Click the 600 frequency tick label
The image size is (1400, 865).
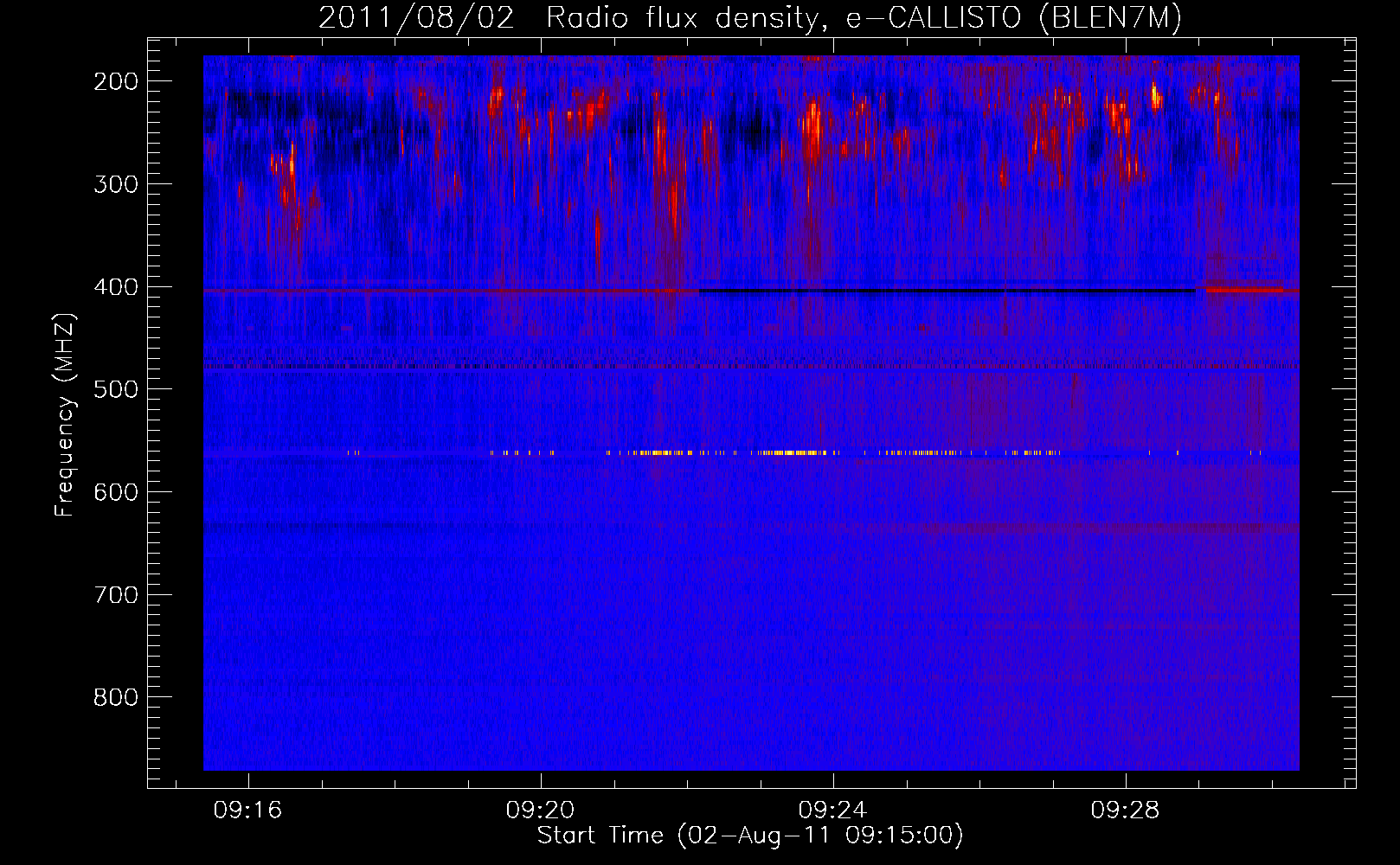point(116,492)
